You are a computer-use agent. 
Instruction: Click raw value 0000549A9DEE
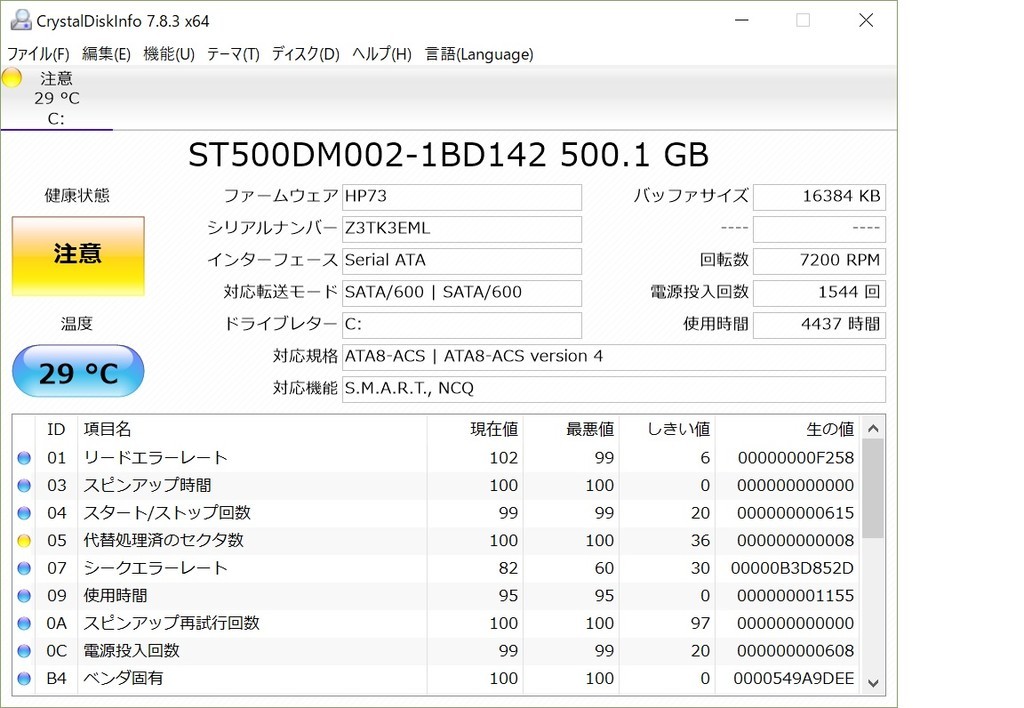tap(793, 678)
